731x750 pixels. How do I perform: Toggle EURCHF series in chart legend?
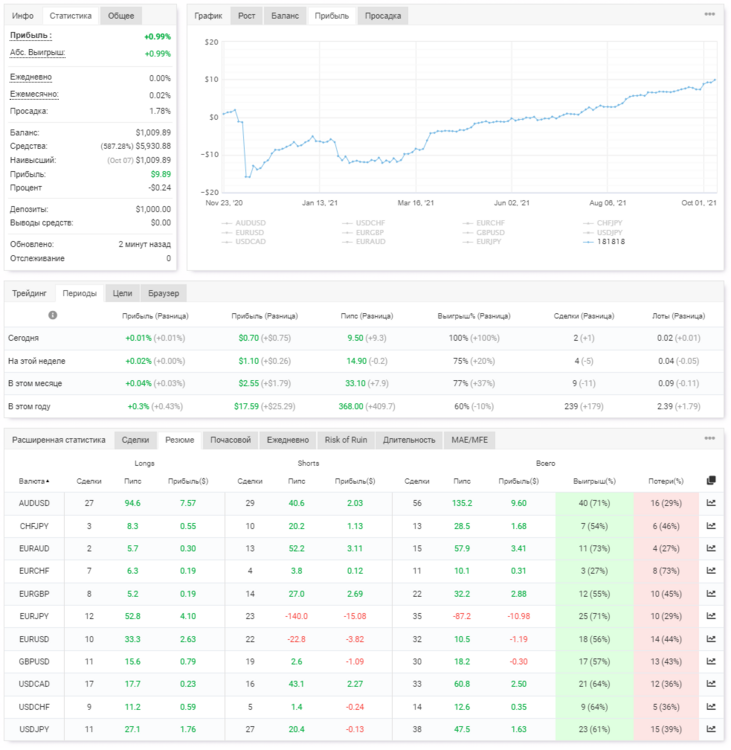pos(484,223)
